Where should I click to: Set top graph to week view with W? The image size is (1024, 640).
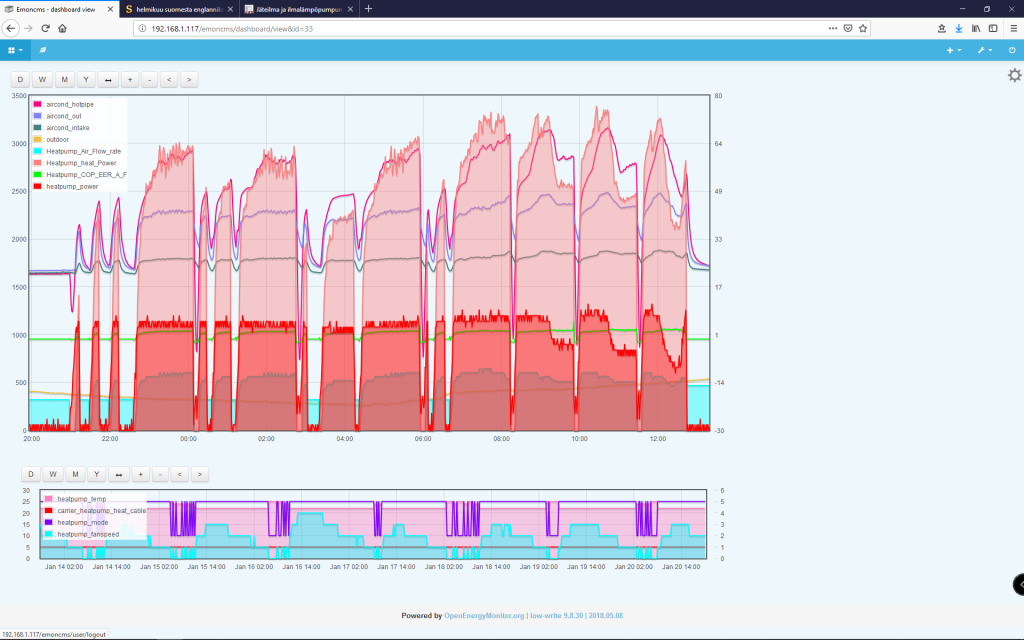42,79
